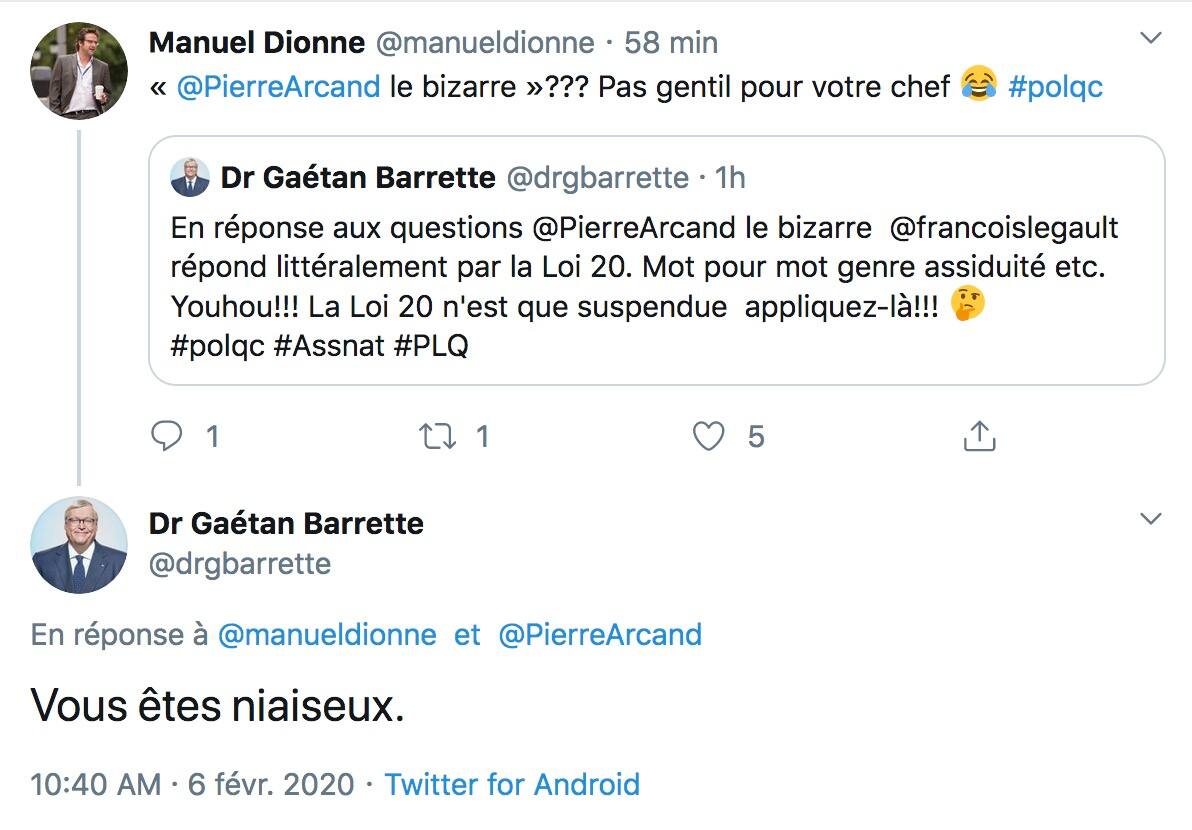The image size is (1192, 830).
Task: Open @manueldionne in reply-to line
Action: coord(327,635)
